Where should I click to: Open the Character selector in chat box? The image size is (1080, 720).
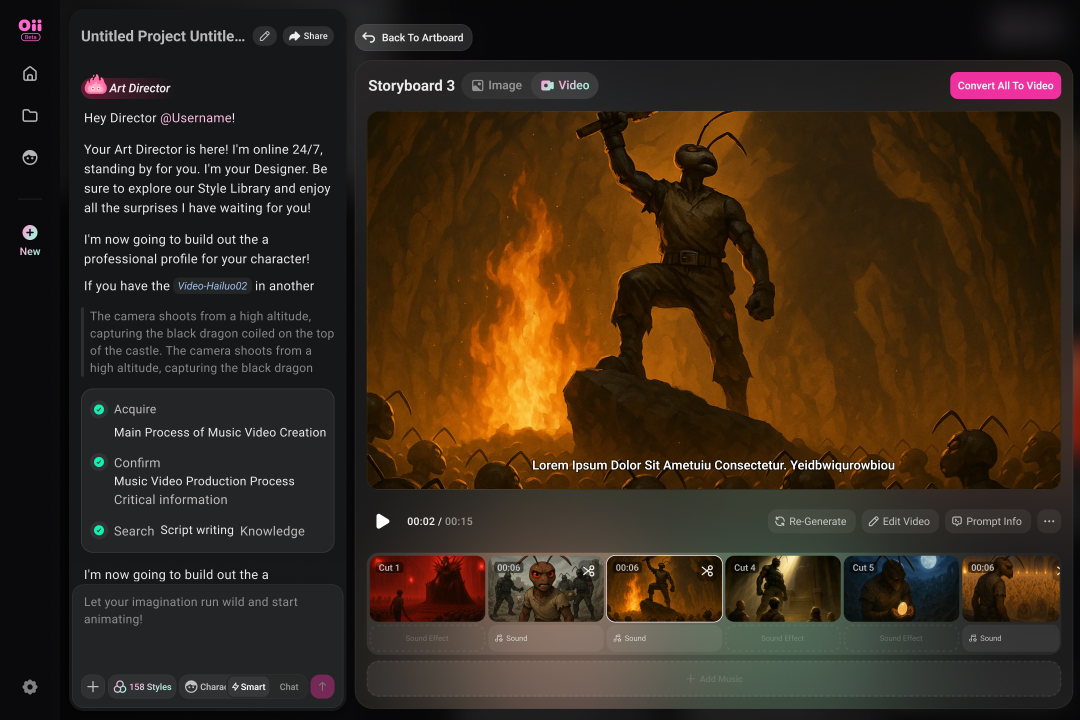(x=205, y=687)
